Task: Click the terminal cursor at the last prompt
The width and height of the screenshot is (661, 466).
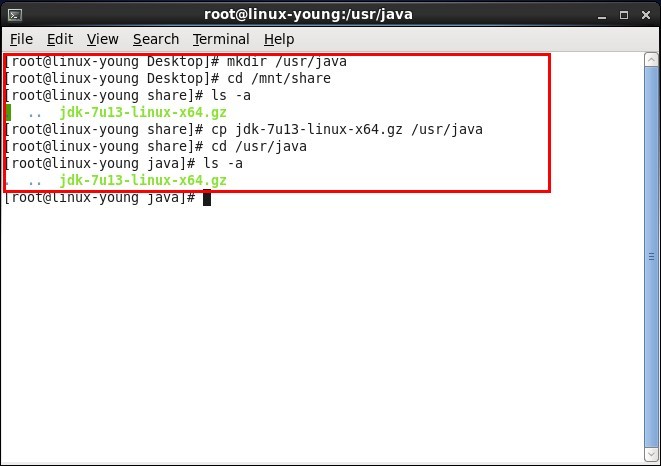Action: tap(207, 198)
